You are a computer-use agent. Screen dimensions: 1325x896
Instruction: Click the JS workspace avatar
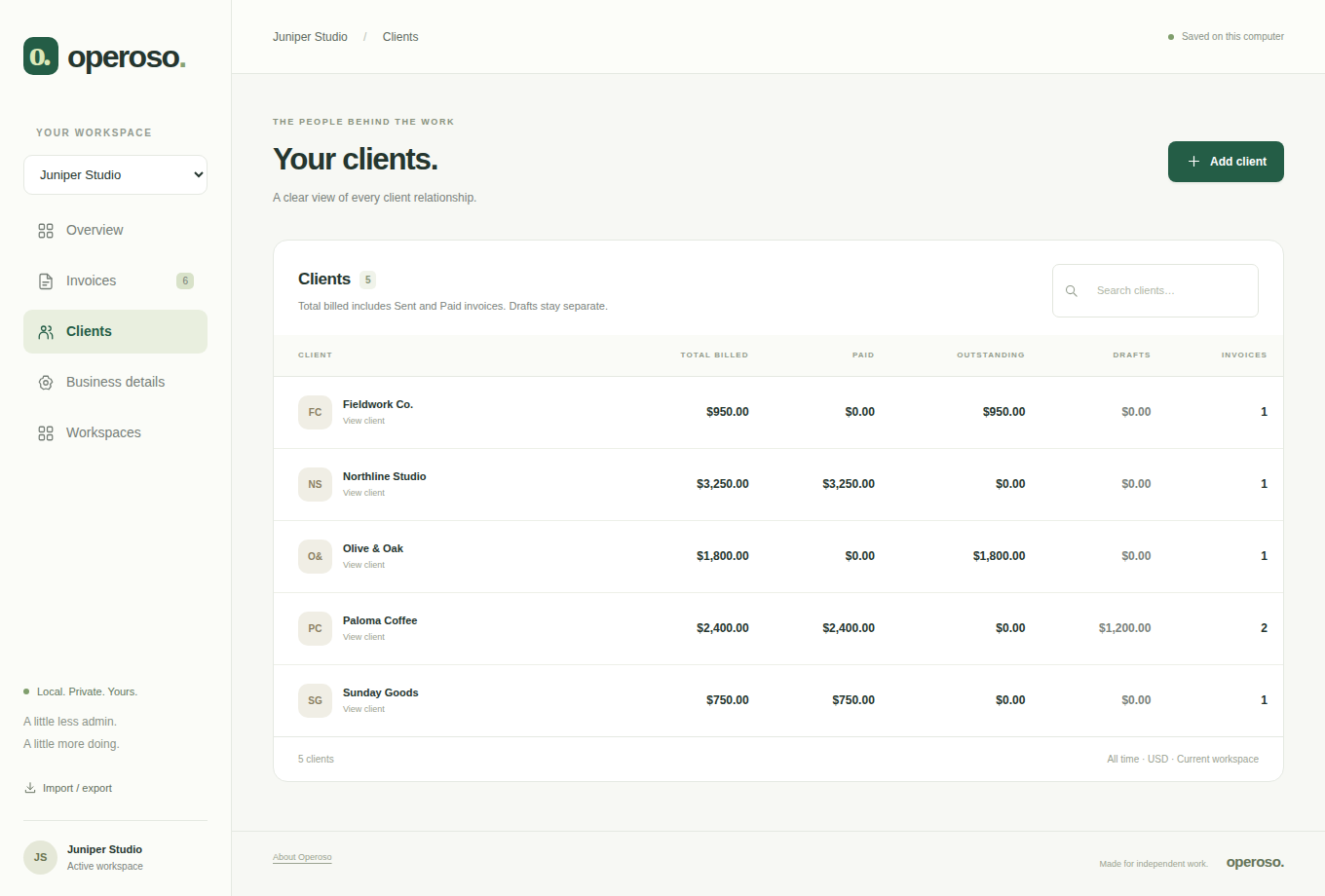40,857
